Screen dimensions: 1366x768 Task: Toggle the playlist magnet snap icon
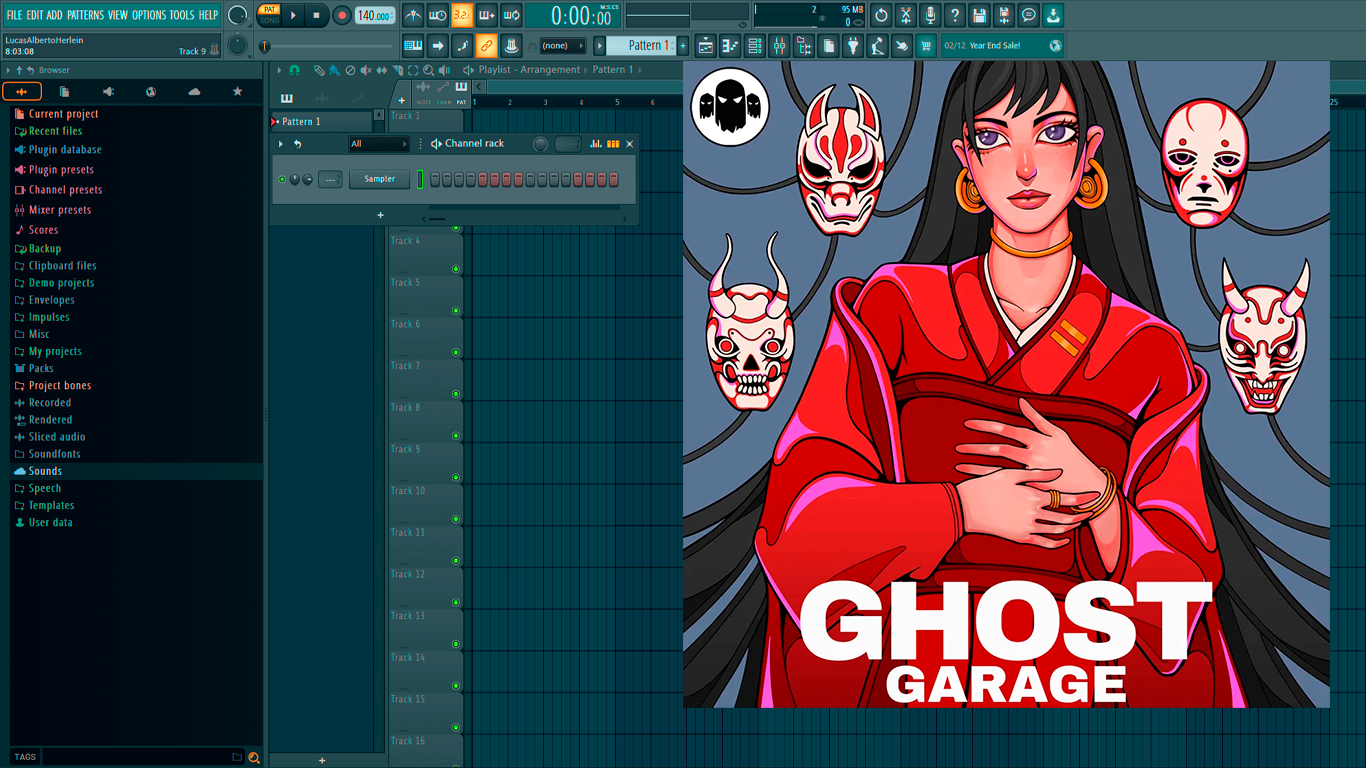[294, 70]
